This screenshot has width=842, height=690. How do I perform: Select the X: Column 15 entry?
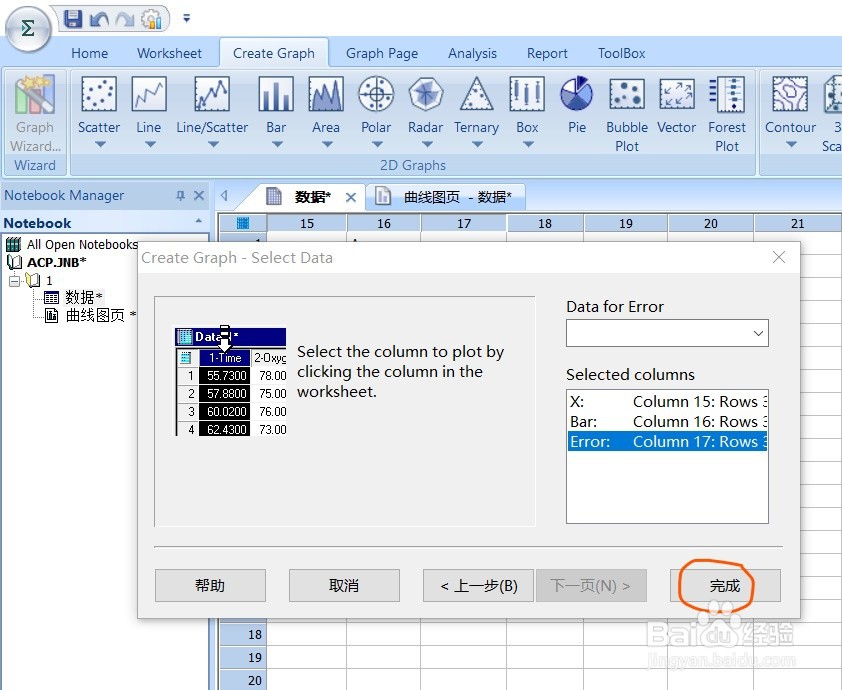[x=667, y=402]
